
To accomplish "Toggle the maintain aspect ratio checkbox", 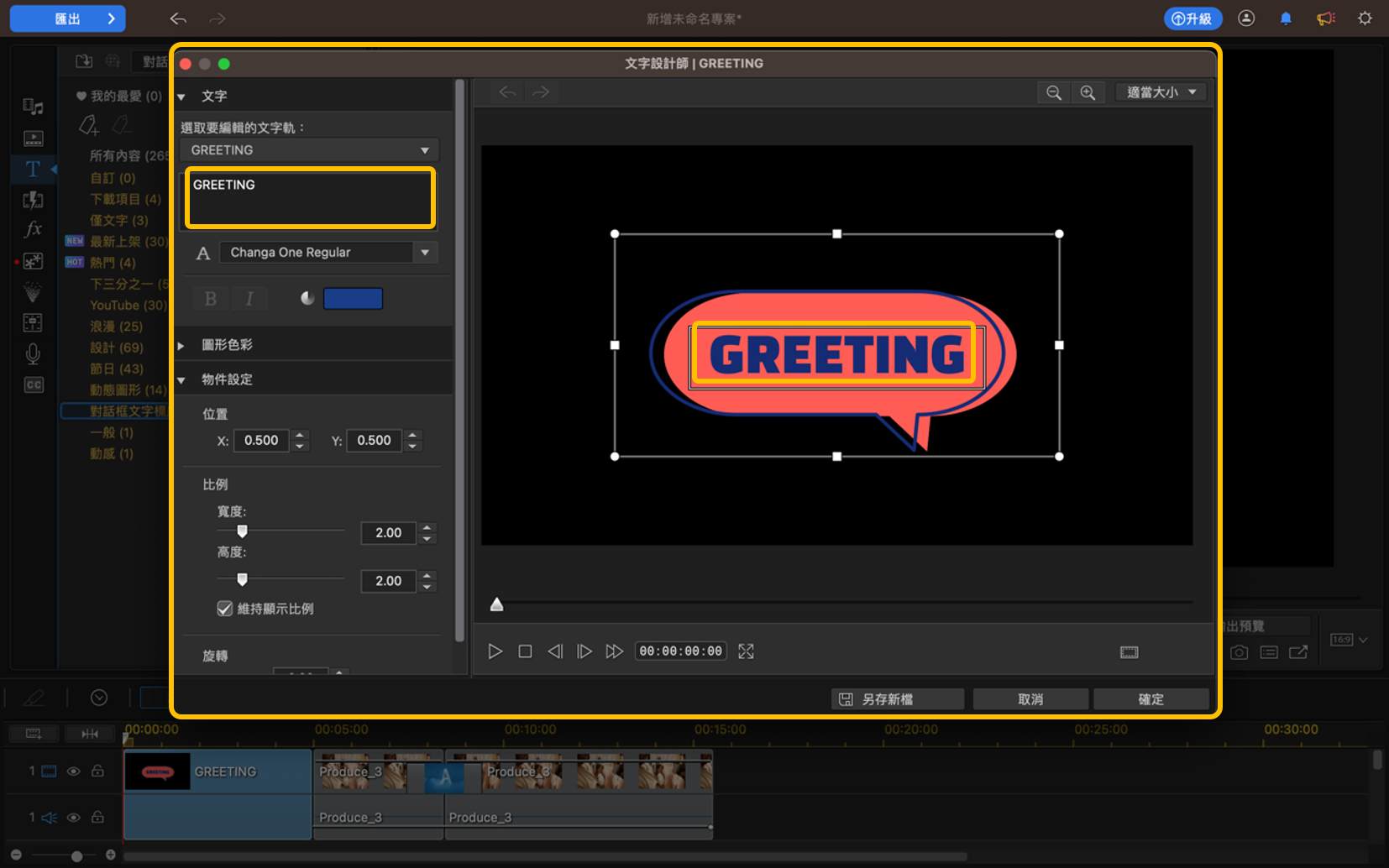I will click(x=225, y=609).
